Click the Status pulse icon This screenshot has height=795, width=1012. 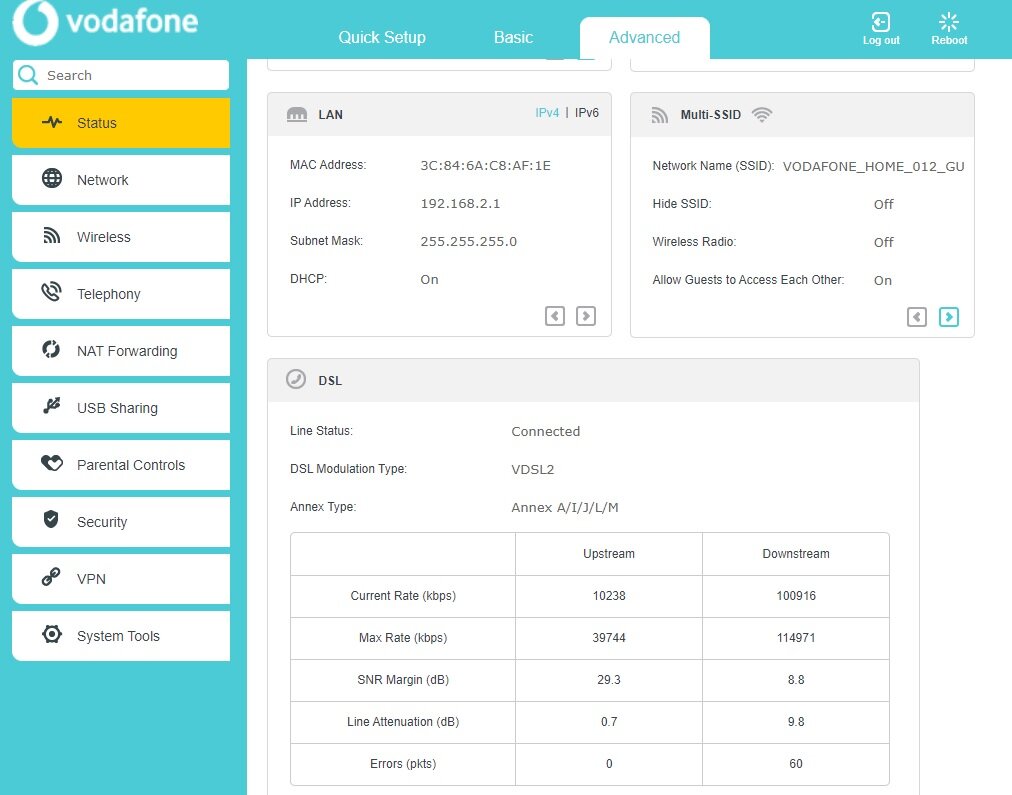click(52, 122)
